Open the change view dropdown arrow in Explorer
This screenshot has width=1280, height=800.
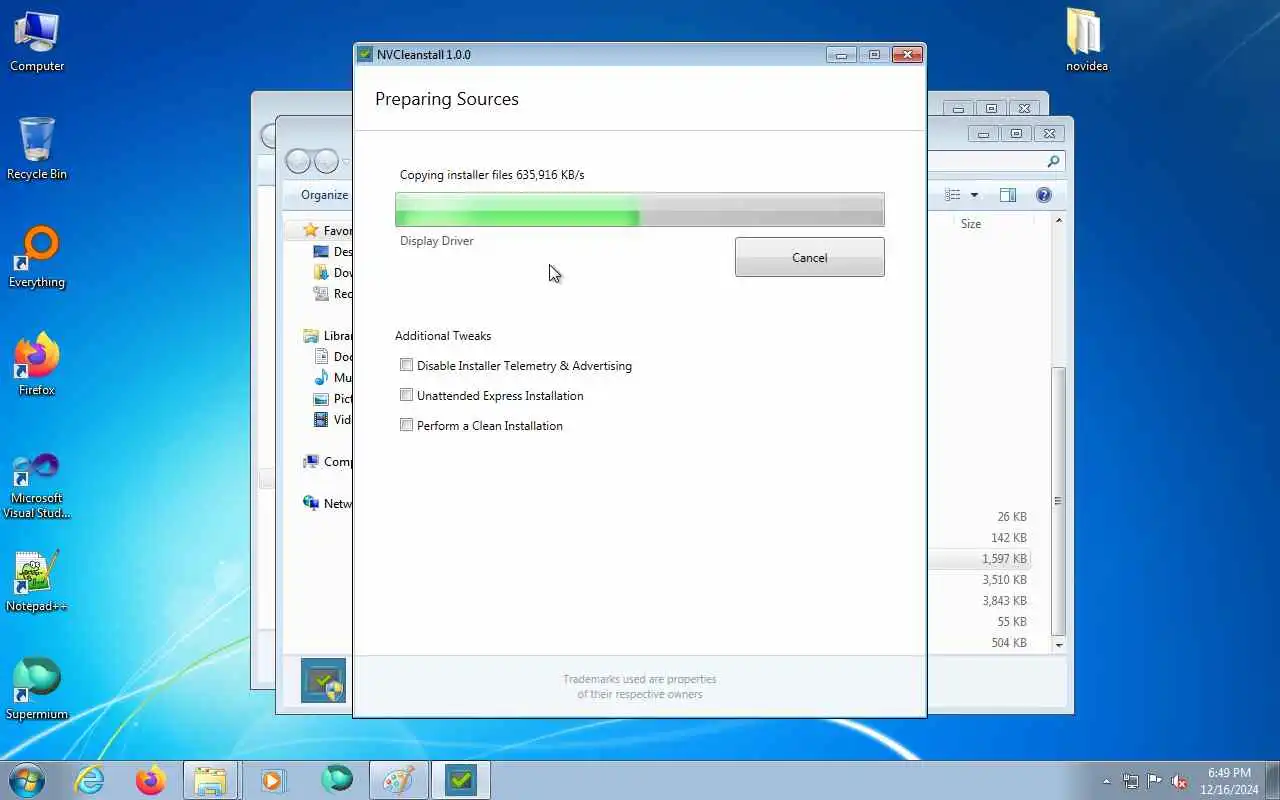pos(974,195)
